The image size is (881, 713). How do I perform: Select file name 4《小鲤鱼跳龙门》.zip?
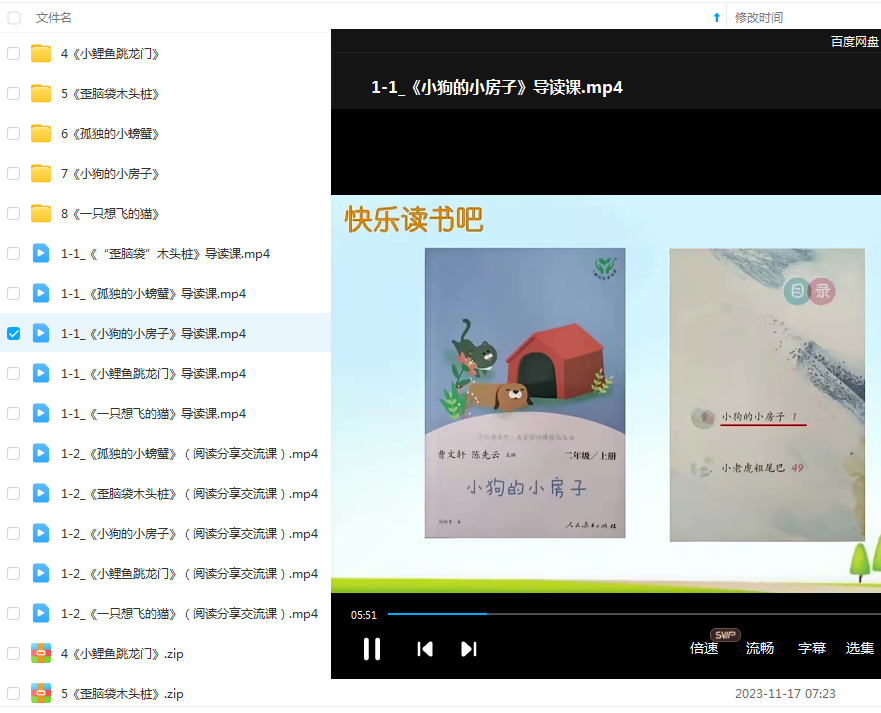point(122,653)
